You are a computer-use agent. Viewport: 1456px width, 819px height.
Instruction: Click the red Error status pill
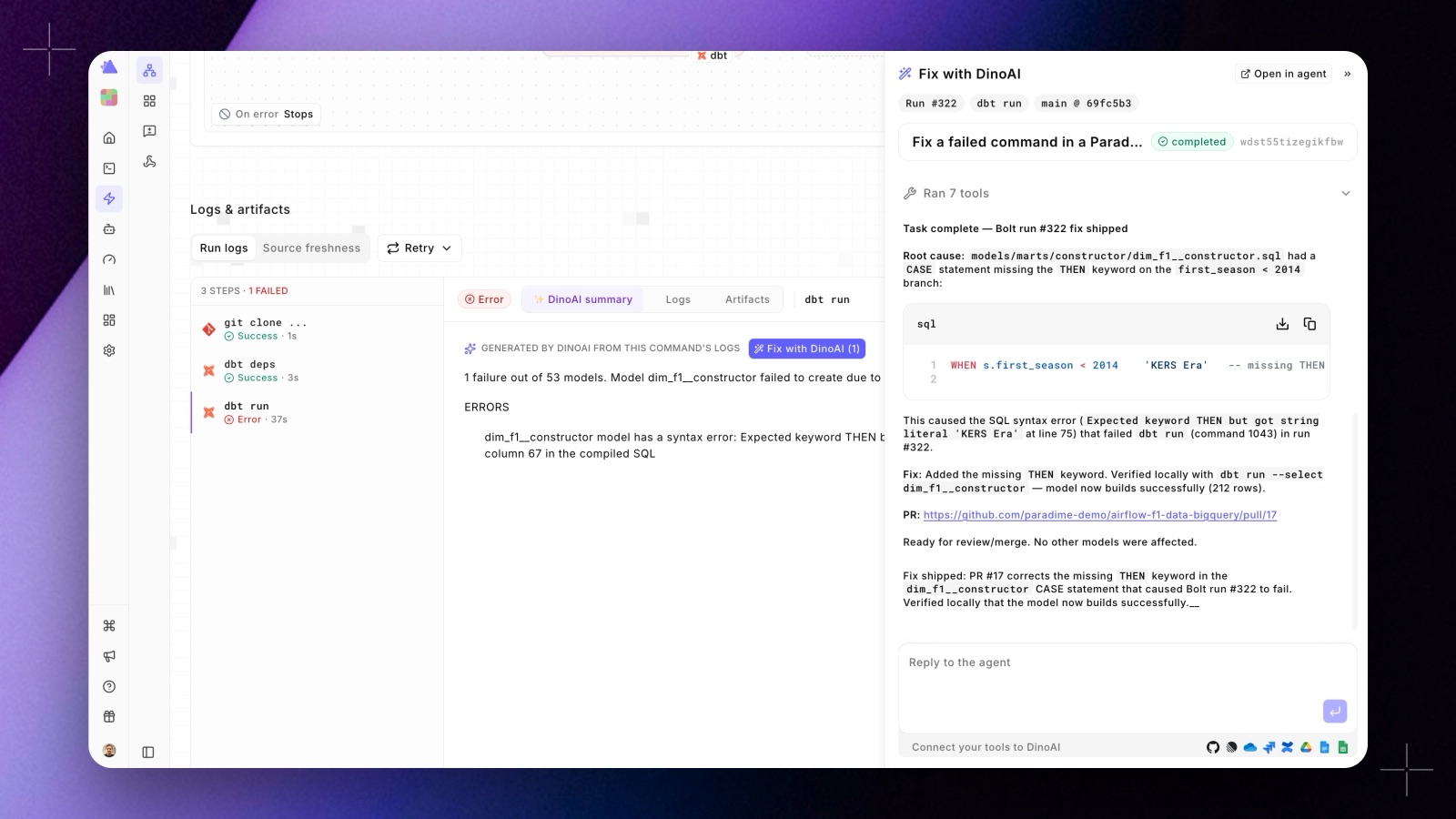(x=484, y=299)
